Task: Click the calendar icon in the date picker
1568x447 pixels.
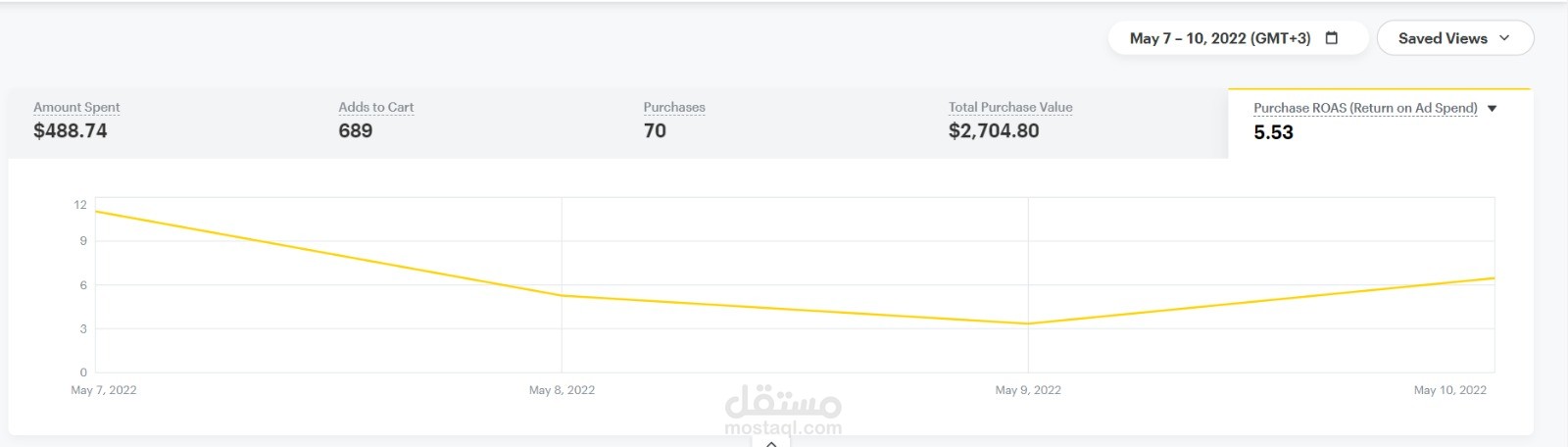Action: [x=1332, y=38]
